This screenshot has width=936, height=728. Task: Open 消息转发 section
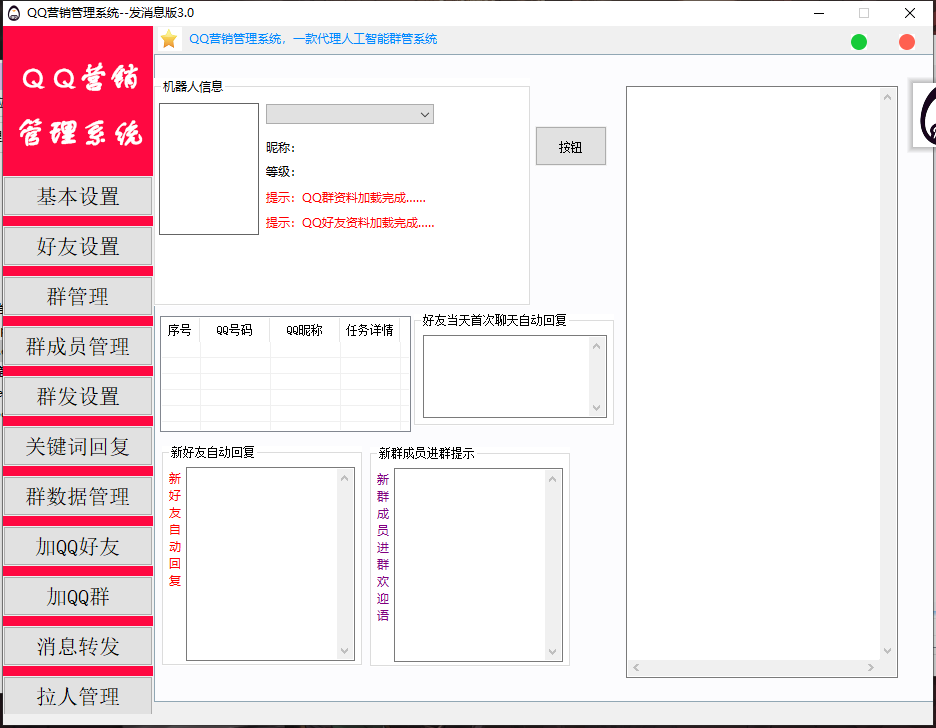tap(78, 646)
